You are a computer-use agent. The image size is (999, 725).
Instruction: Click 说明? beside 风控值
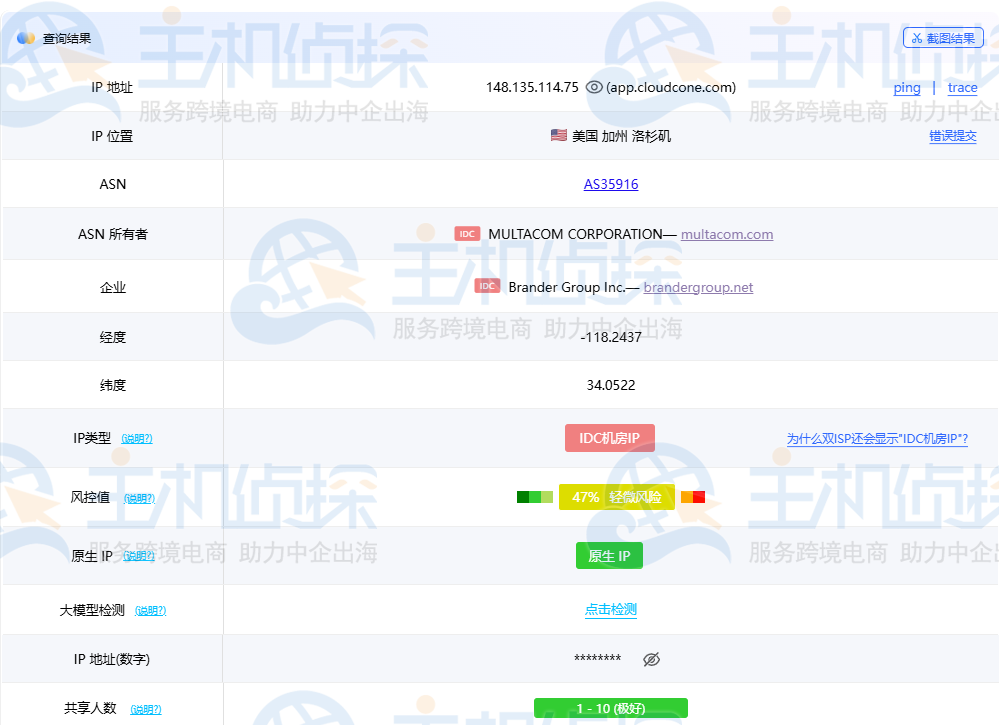click(139, 497)
